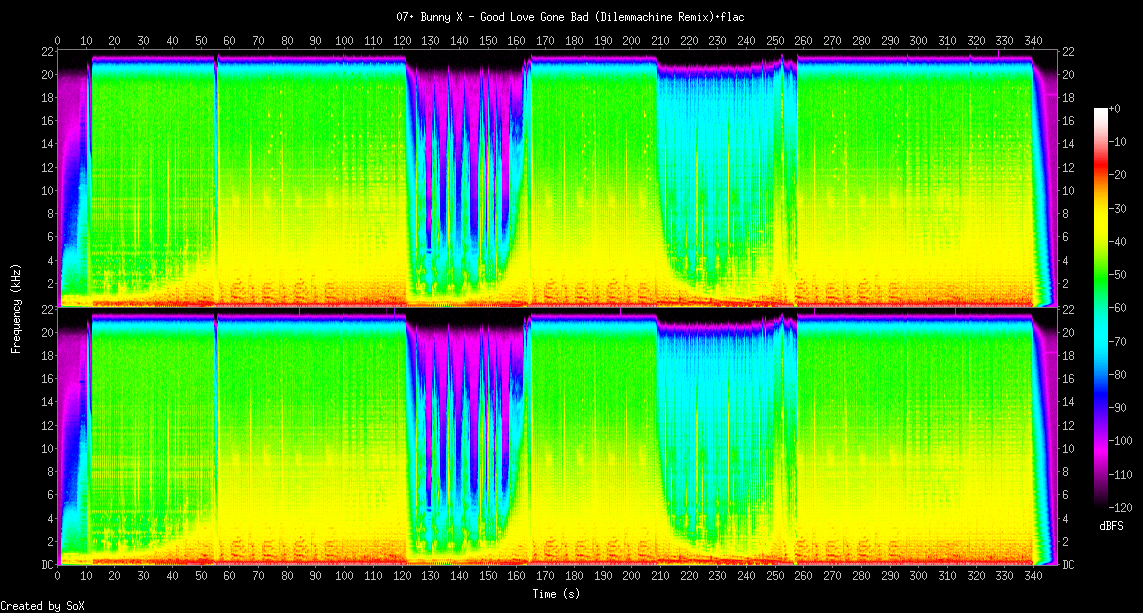Click the 10 kHz label right of lower channel
Image resolution: width=1143 pixels, height=613 pixels.
tap(1068, 449)
